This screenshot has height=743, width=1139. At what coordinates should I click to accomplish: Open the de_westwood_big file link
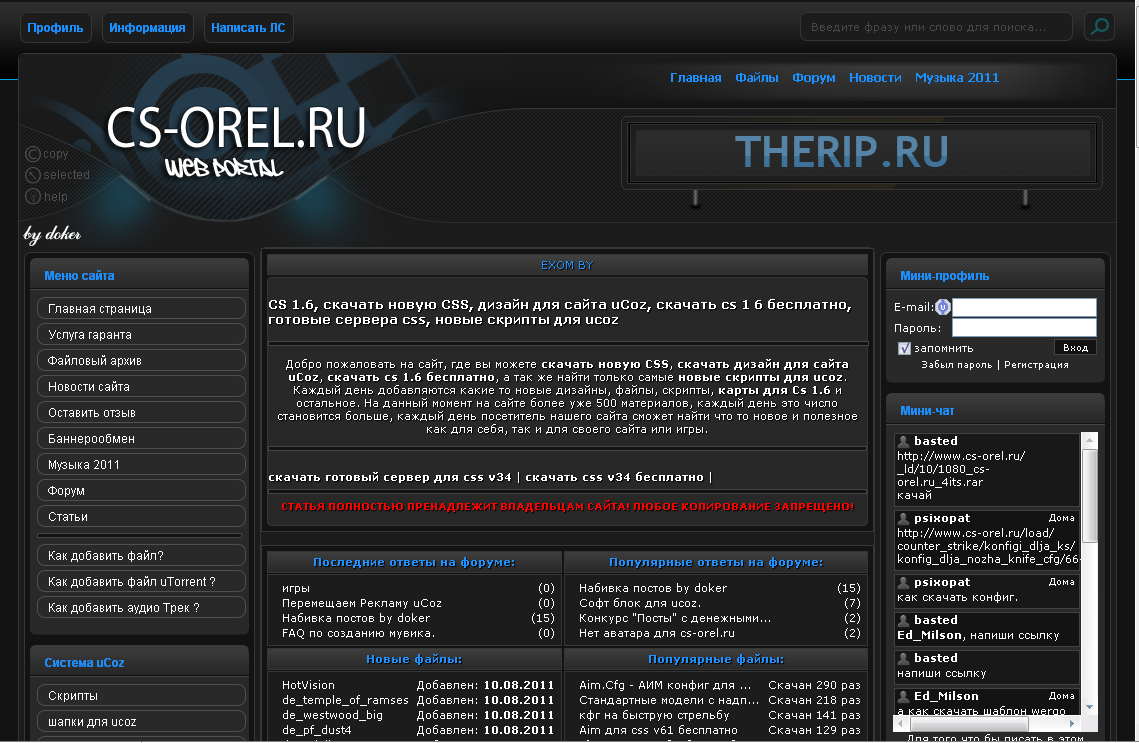(x=332, y=715)
